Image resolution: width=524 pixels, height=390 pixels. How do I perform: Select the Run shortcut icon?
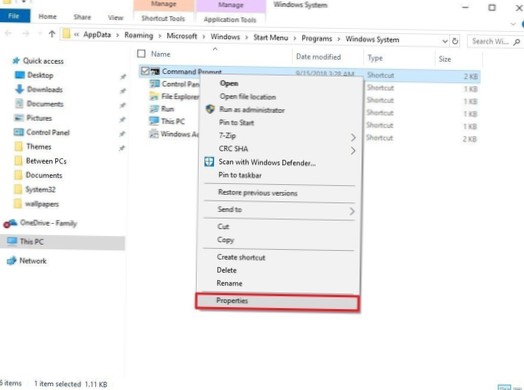pyautogui.click(x=154, y=109)
